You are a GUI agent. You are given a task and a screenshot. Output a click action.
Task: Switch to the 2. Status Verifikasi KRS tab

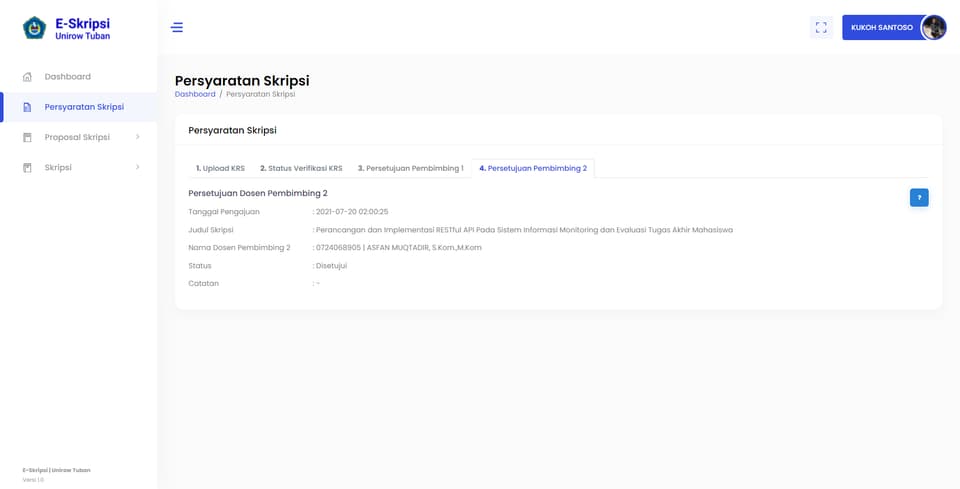click(301, 168)
